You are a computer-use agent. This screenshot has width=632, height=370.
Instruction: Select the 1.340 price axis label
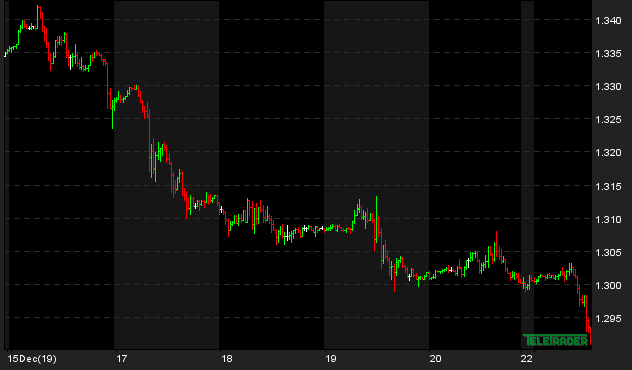[x=608, y=21]
